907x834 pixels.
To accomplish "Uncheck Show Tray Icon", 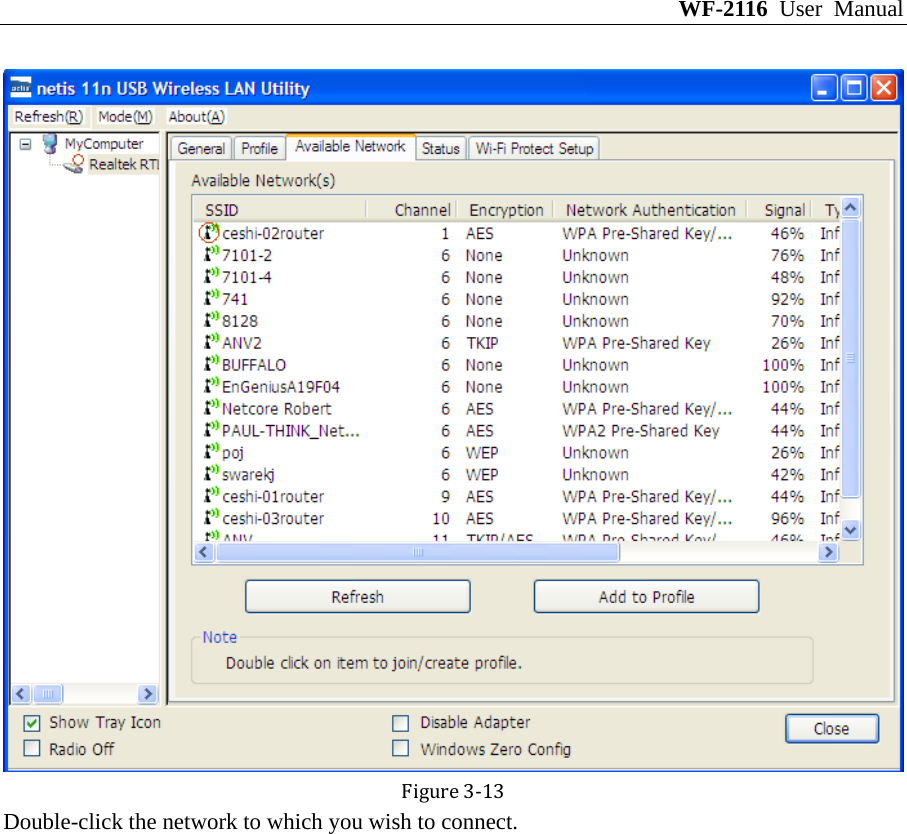I will (x=31, y=722).
